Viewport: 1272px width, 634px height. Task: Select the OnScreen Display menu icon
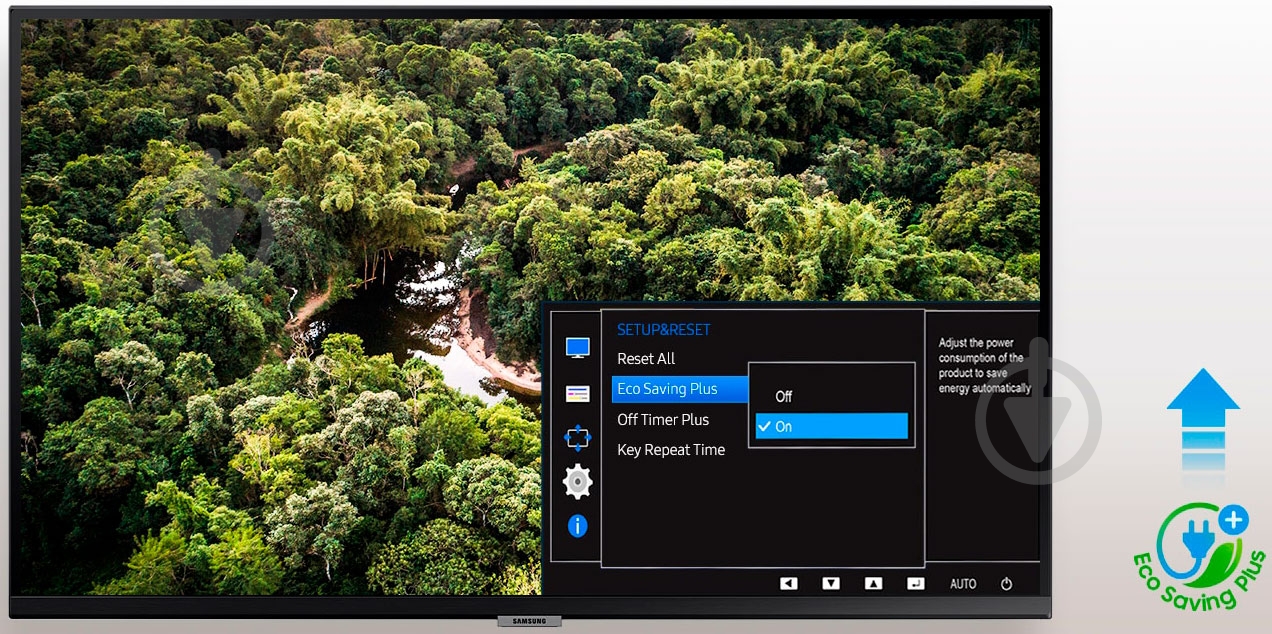(577, 394)
